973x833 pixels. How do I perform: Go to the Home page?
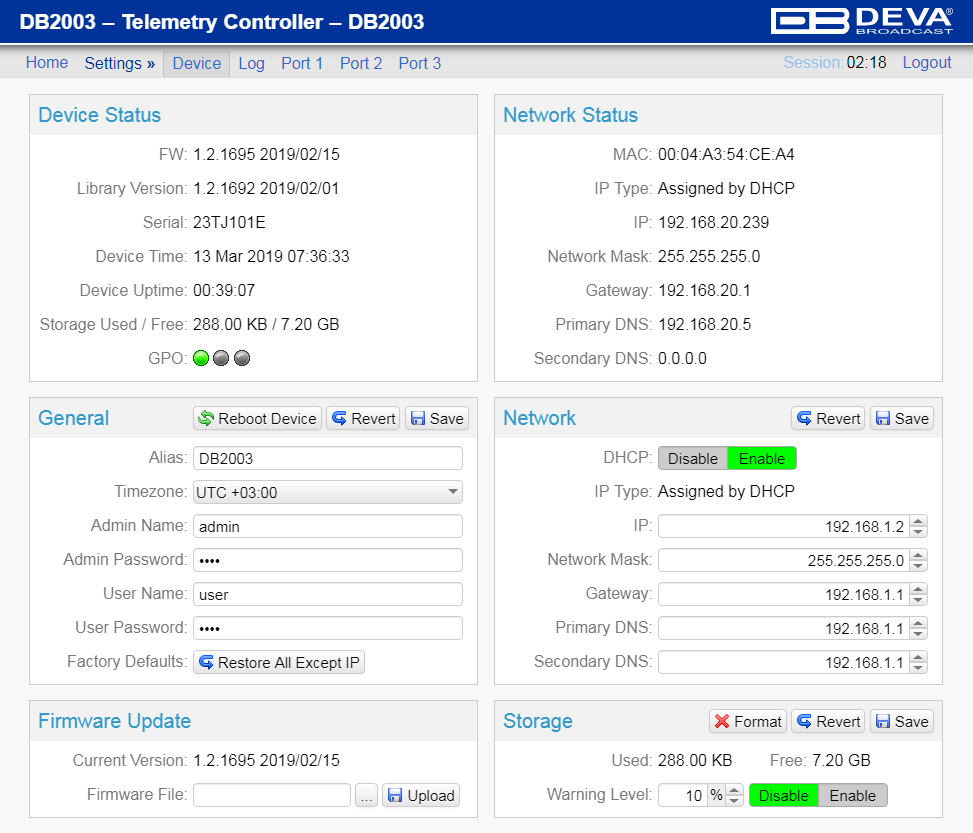(47, 63)
